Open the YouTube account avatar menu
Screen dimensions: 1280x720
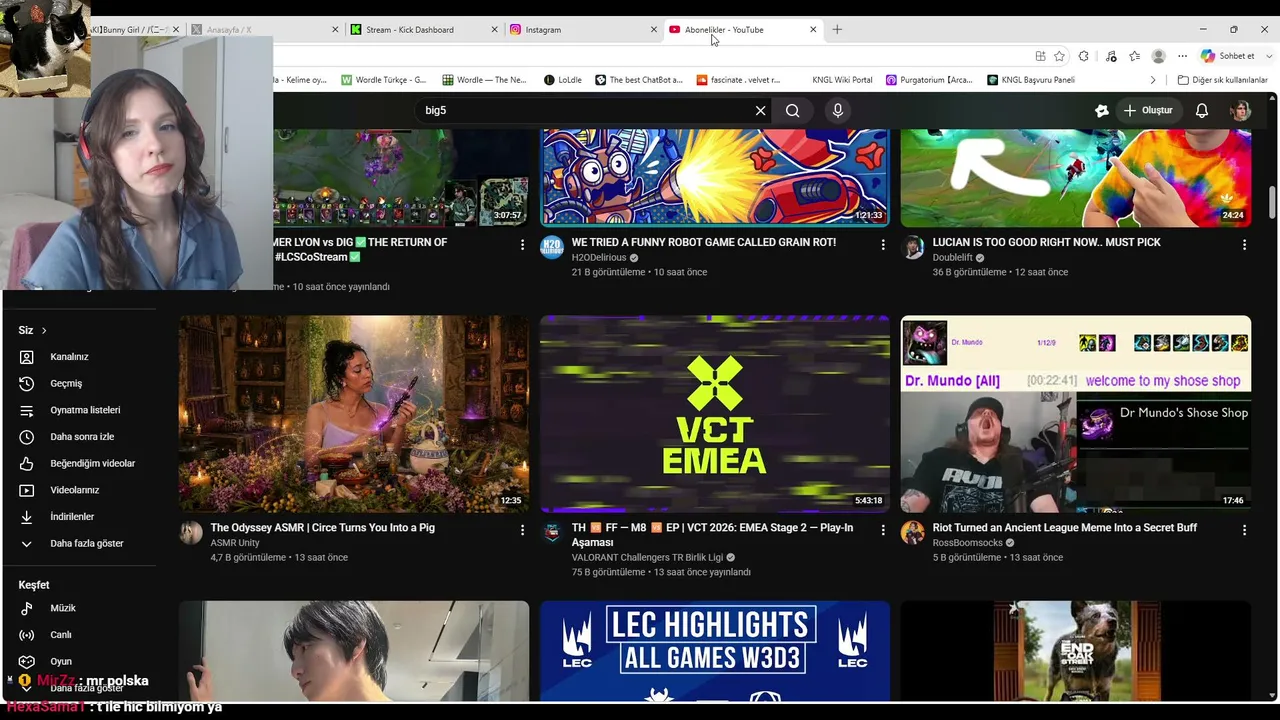(1241, 111)
